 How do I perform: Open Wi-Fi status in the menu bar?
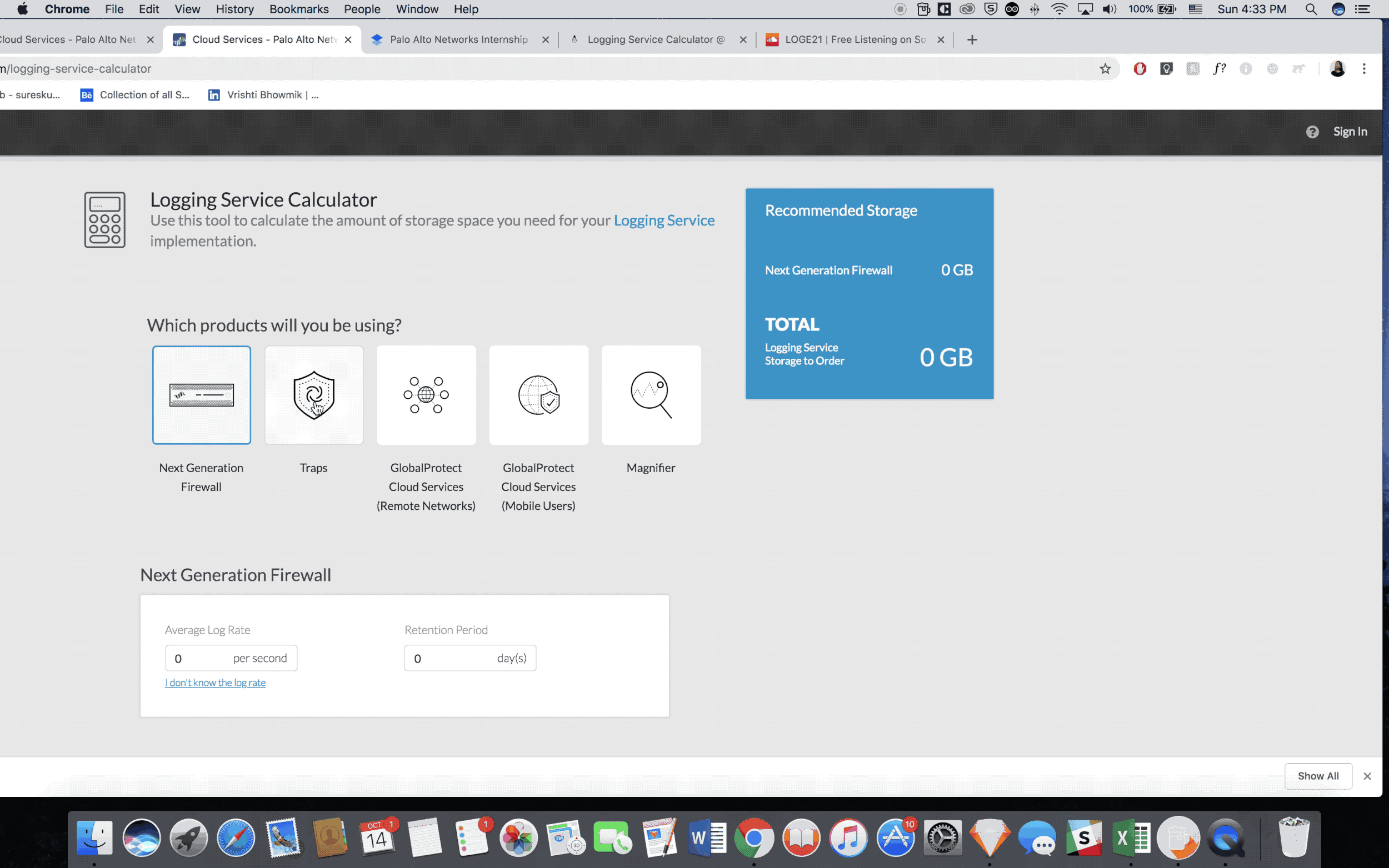pos(1059,9)
